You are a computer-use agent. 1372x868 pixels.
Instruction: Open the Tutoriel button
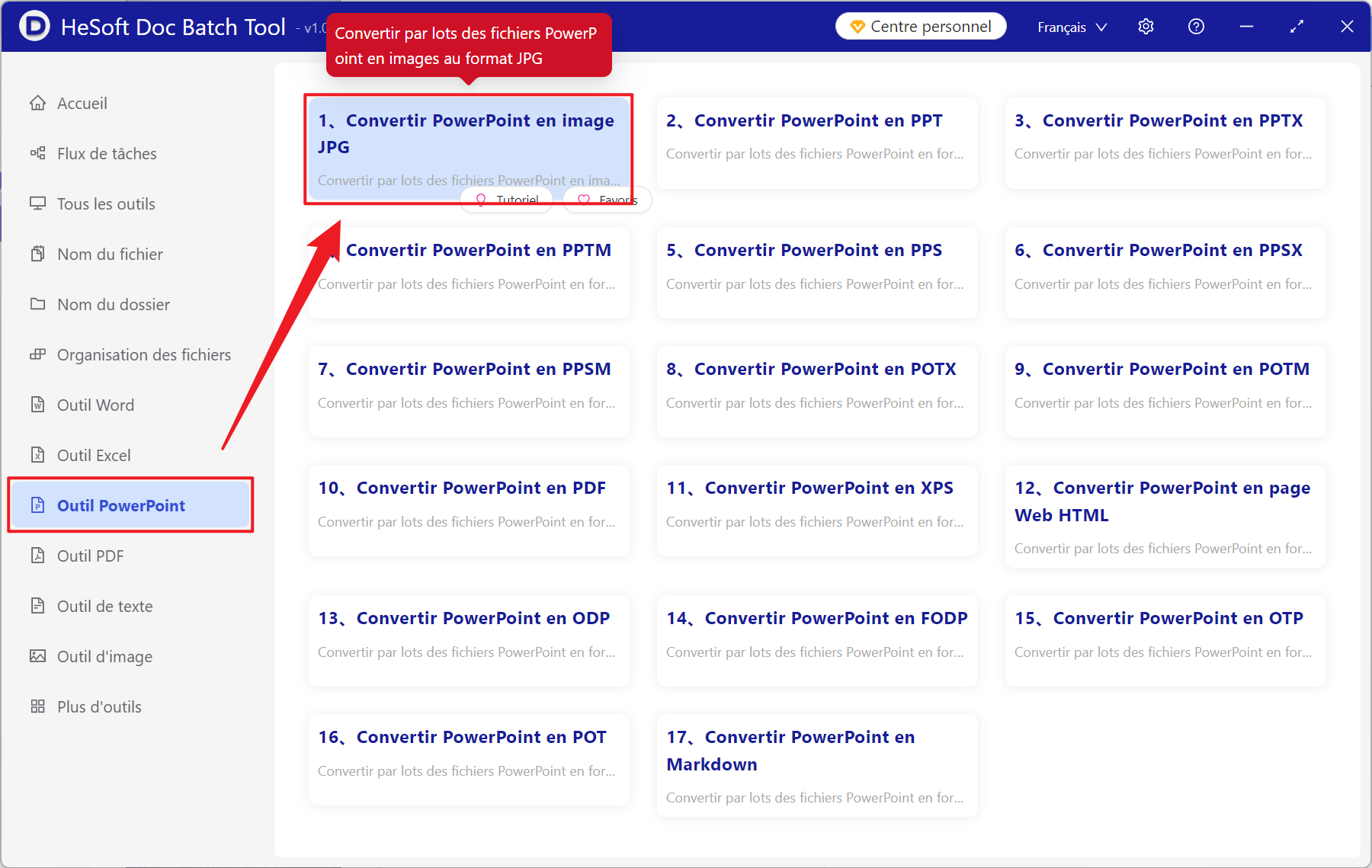tap(507, 200)
